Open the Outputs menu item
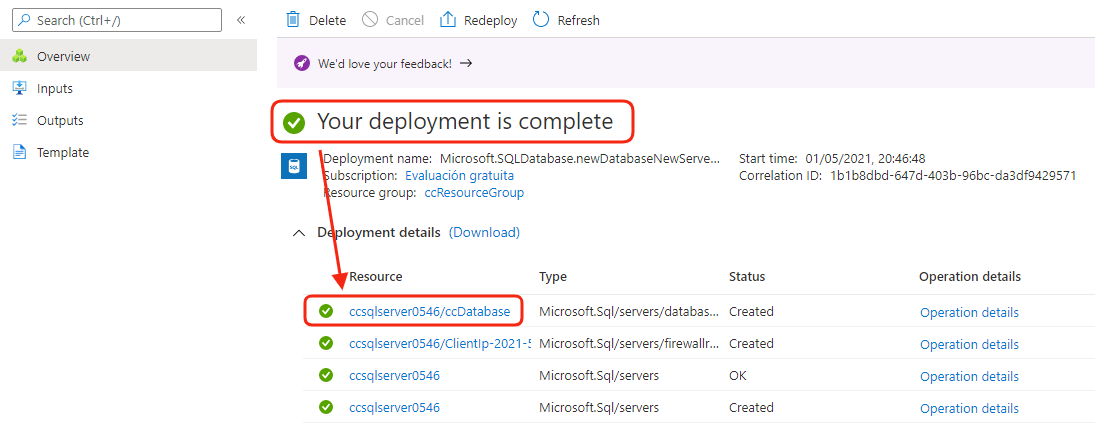Screen dimensions: 1095x425 coord(128,121)
